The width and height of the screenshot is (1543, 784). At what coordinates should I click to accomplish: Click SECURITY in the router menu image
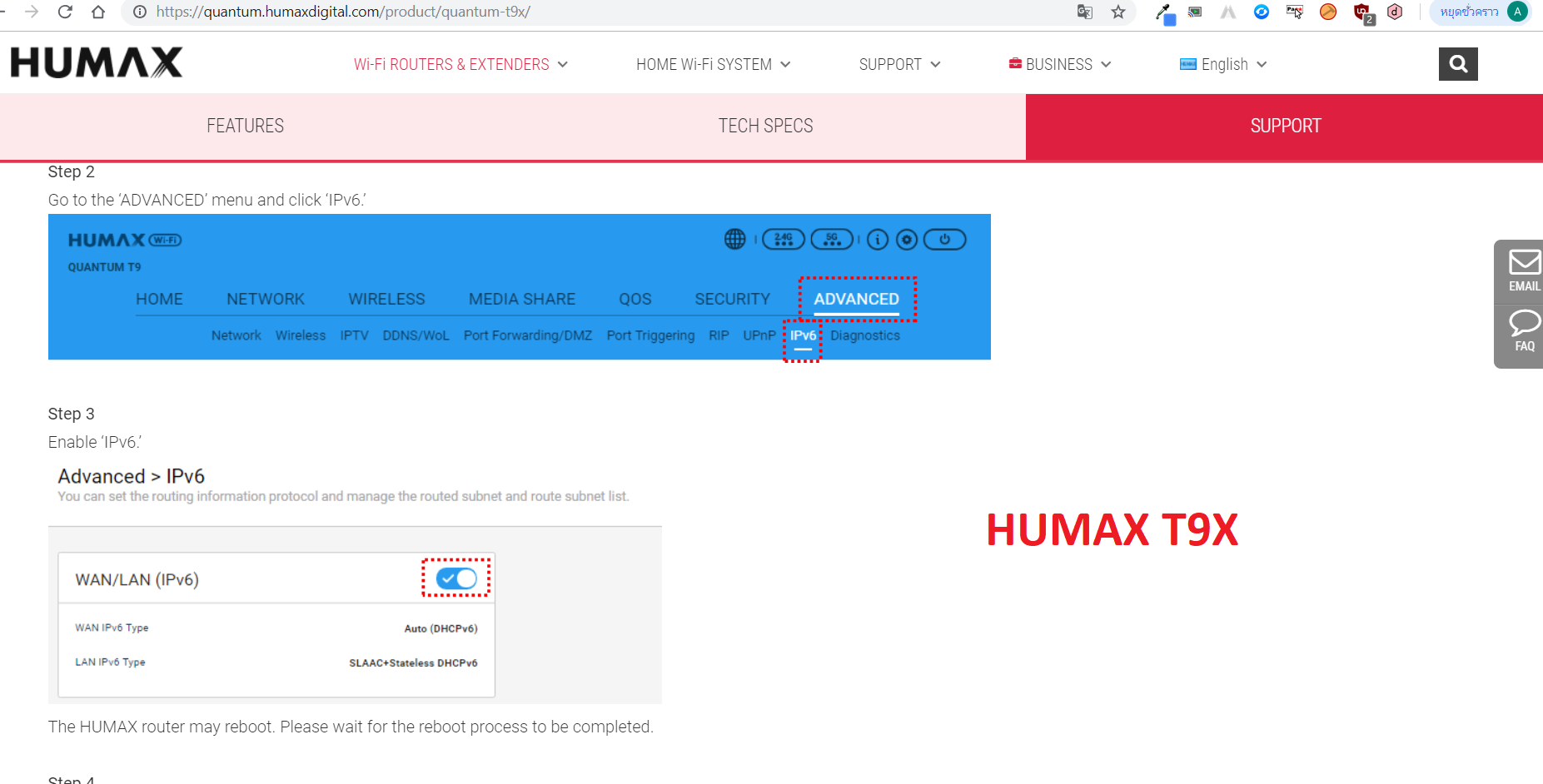point(733,299)
